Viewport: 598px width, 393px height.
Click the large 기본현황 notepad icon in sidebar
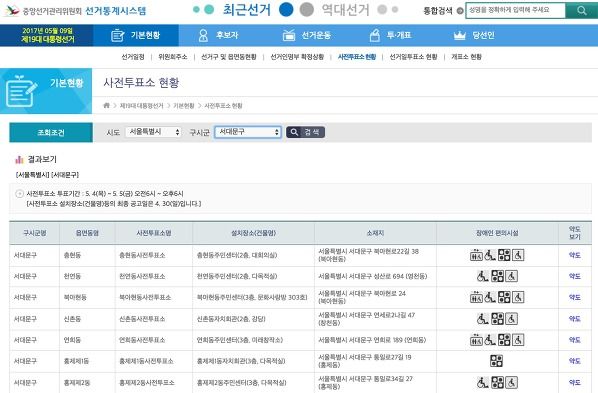point(21,92)
